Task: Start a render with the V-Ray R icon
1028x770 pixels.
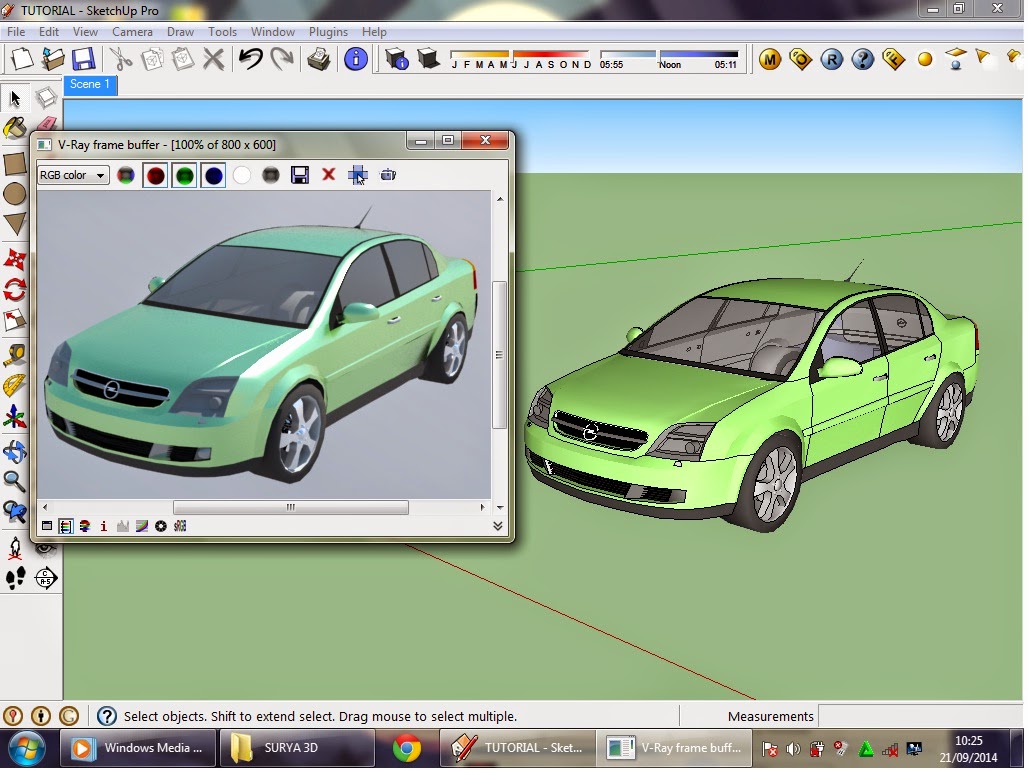Action: [x=831, y=60]
